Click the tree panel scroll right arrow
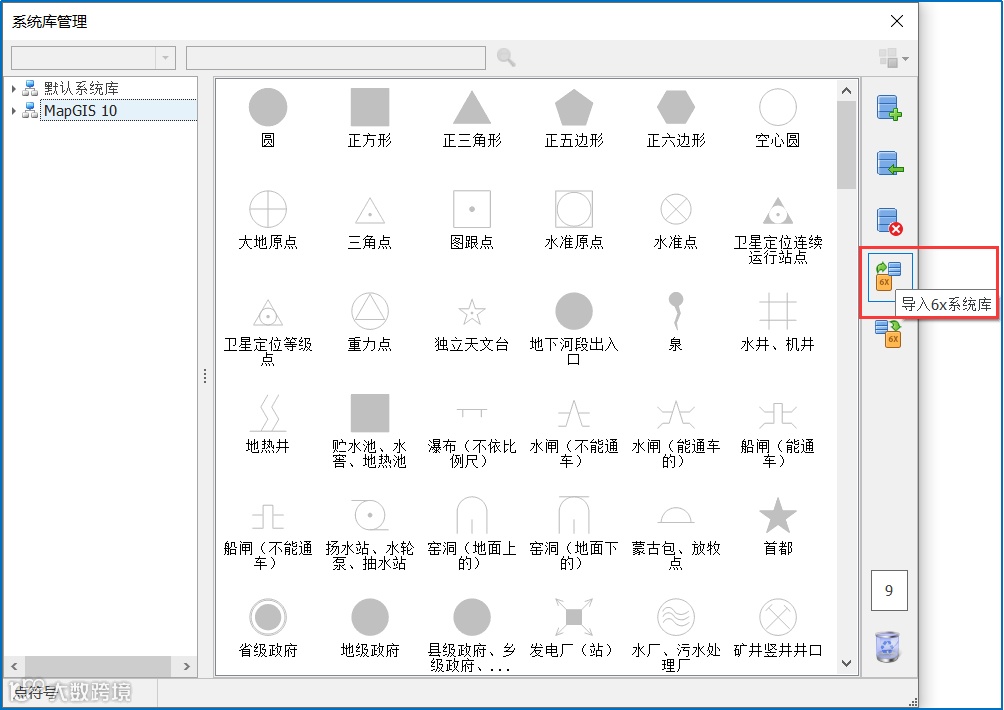1004x710 pixels. 186,666
